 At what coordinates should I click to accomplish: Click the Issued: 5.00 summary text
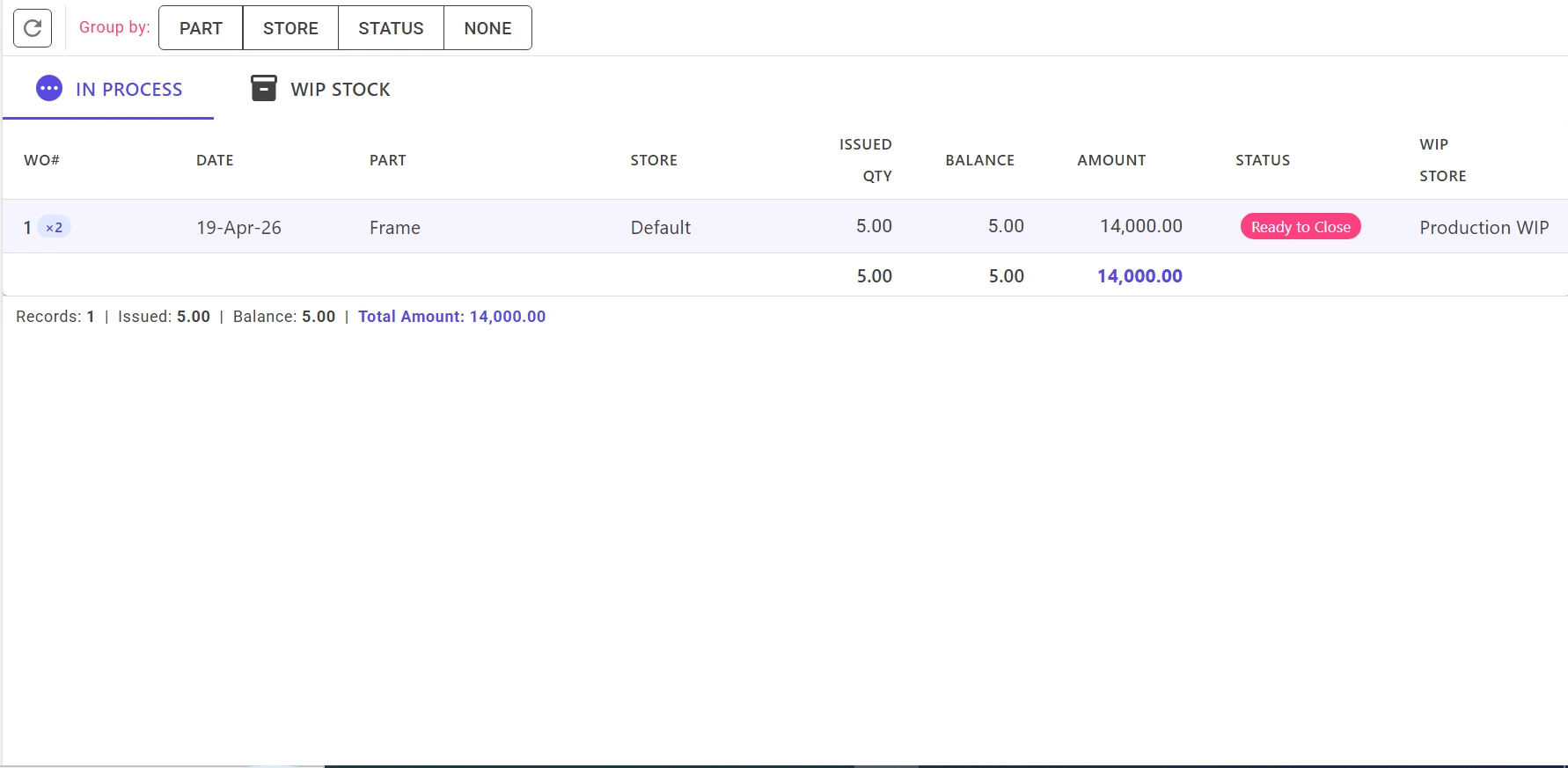click(164, 317)
